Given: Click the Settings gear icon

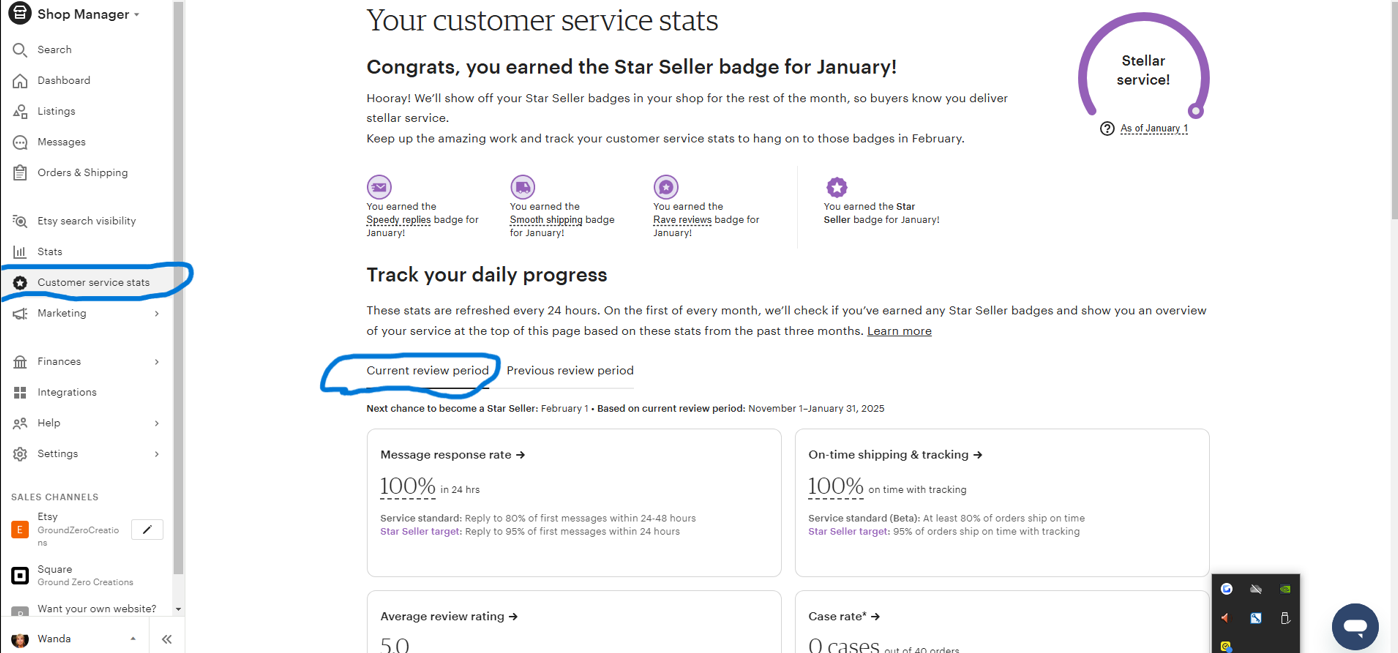Looking at the screenshot, I should pos(20,454).
